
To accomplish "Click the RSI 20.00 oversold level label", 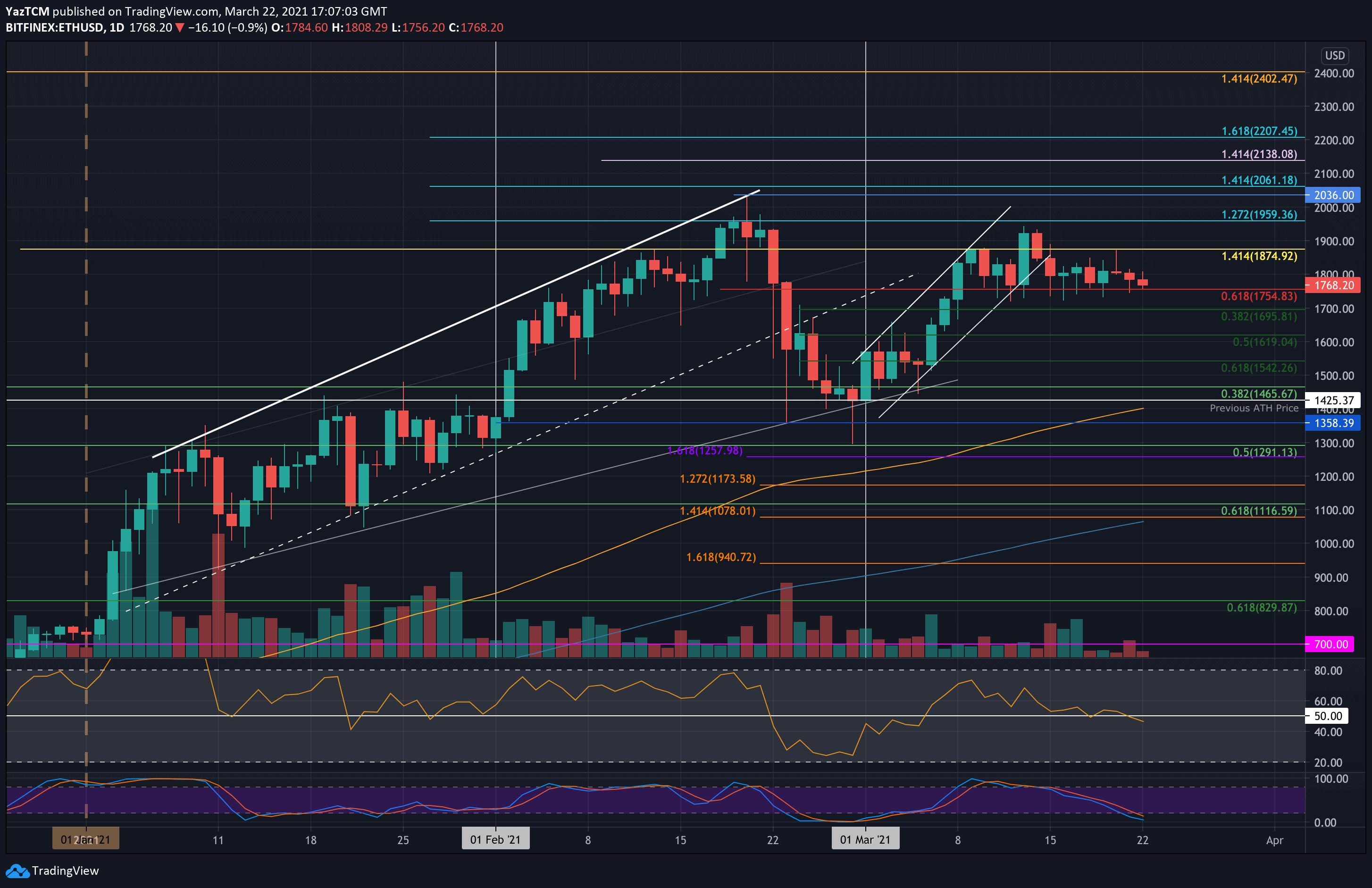I will point(1328,762).
